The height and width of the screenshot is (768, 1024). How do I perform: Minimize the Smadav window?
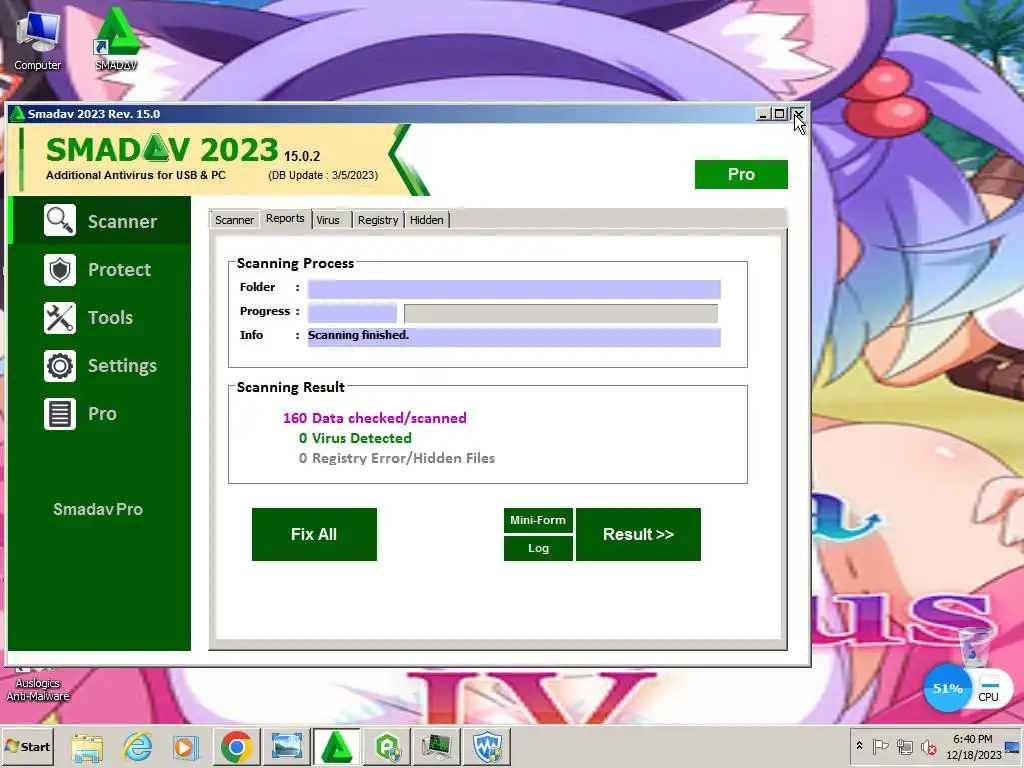[762, 114]
